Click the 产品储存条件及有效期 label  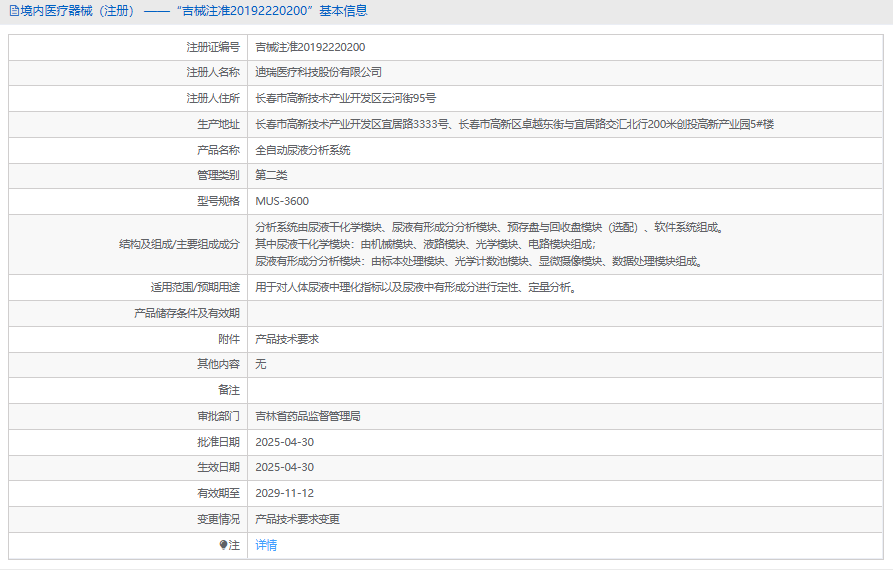point(187,313)
